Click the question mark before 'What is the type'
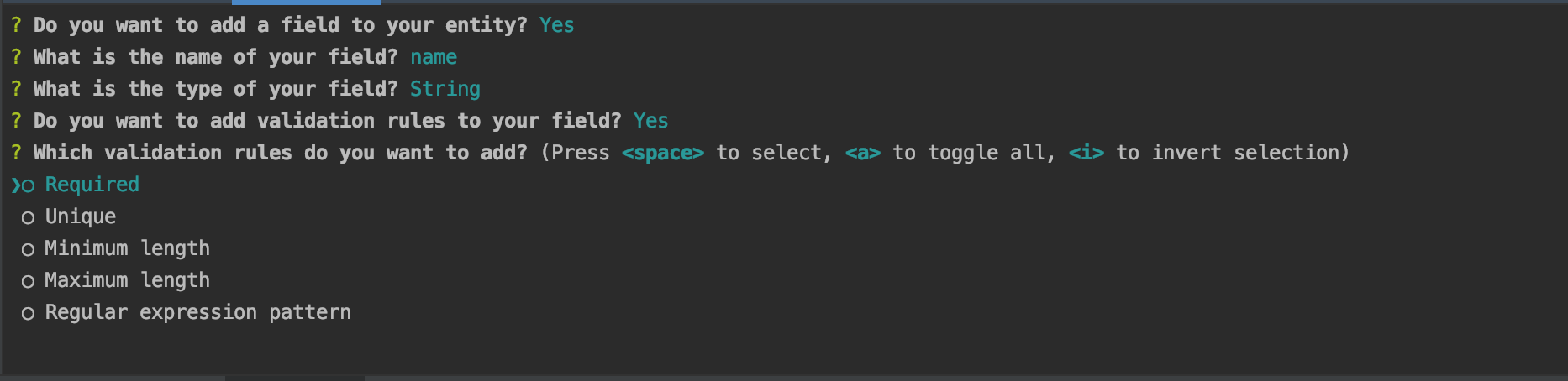 (x=16, y=89)
